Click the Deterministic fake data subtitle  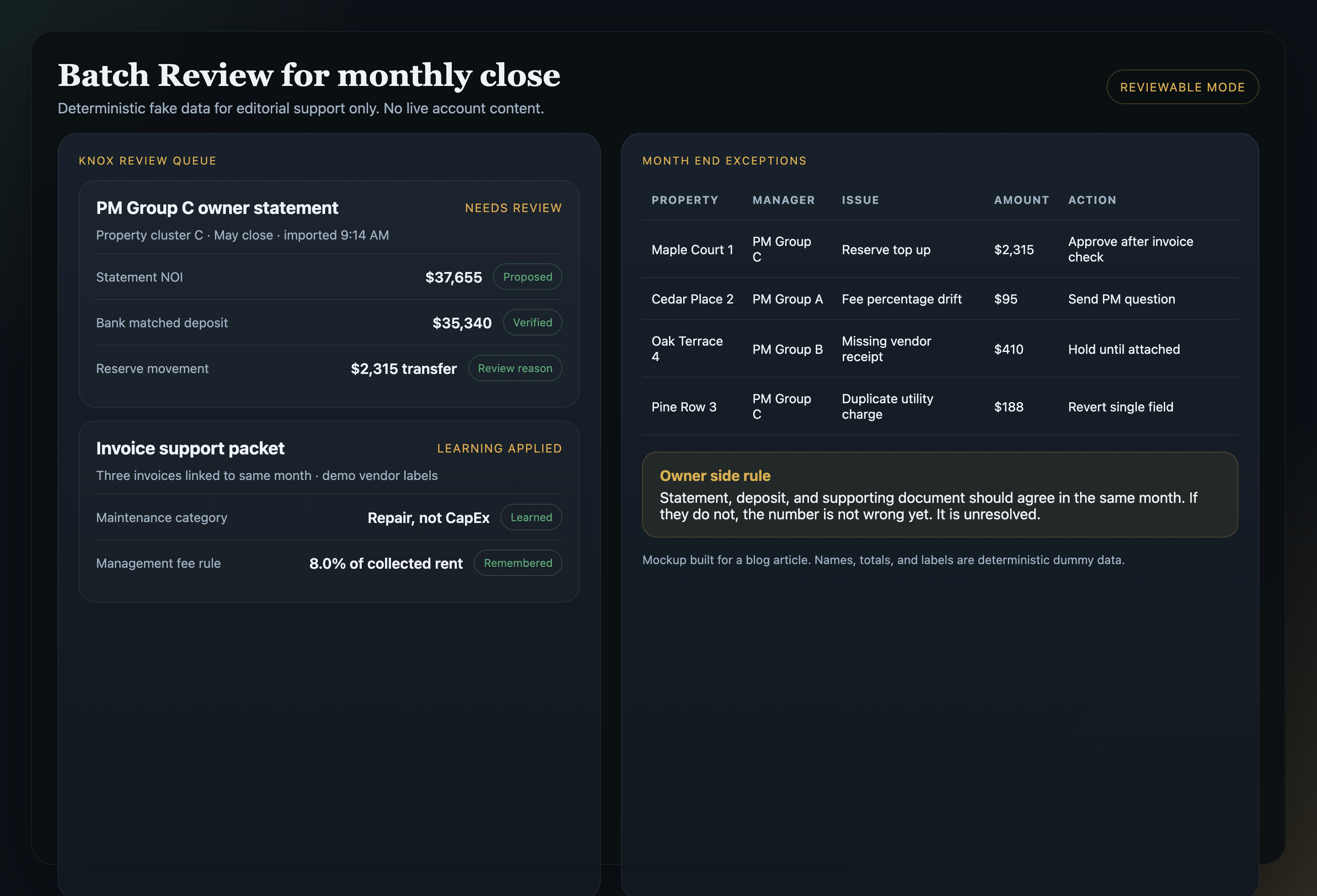coord(301,108)
